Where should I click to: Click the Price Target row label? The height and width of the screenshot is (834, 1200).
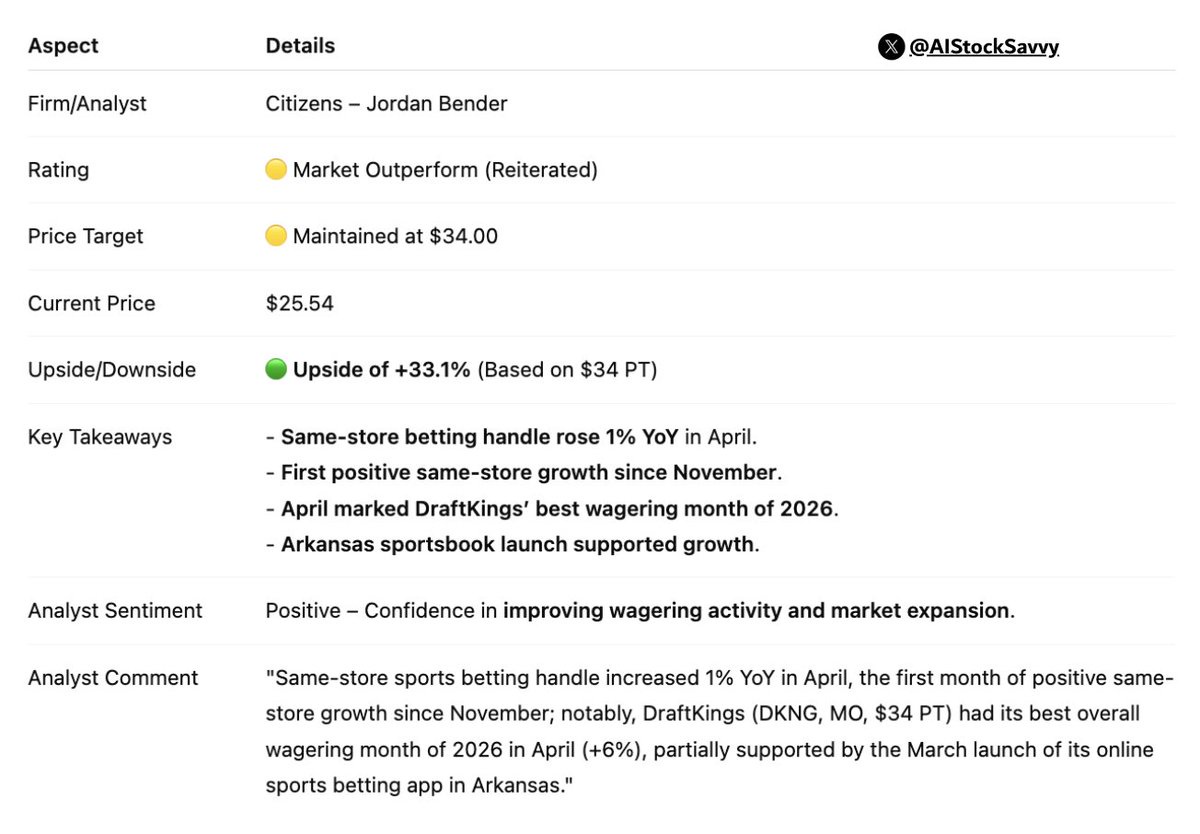pyautogui.click(x=85, y=237)
